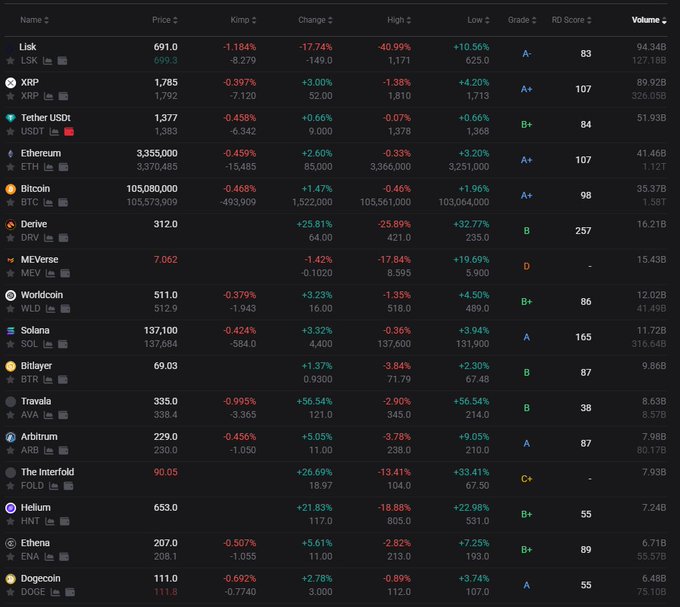This screenshot has width=680, height=607.
Task: Click the Bitcoin logo icon
Action: pyautogui.click(x=10, y=189)
